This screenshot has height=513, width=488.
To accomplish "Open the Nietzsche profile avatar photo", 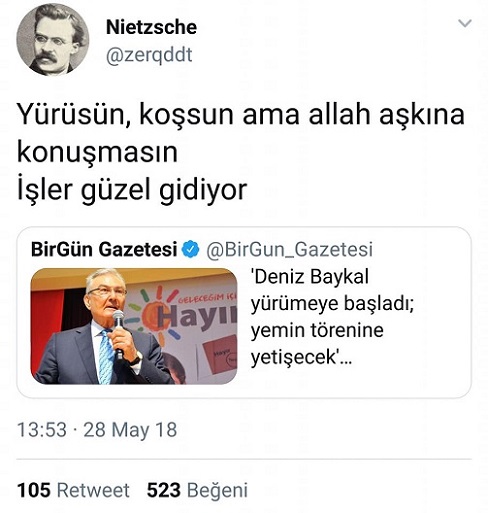I will (x=53, y=40).
